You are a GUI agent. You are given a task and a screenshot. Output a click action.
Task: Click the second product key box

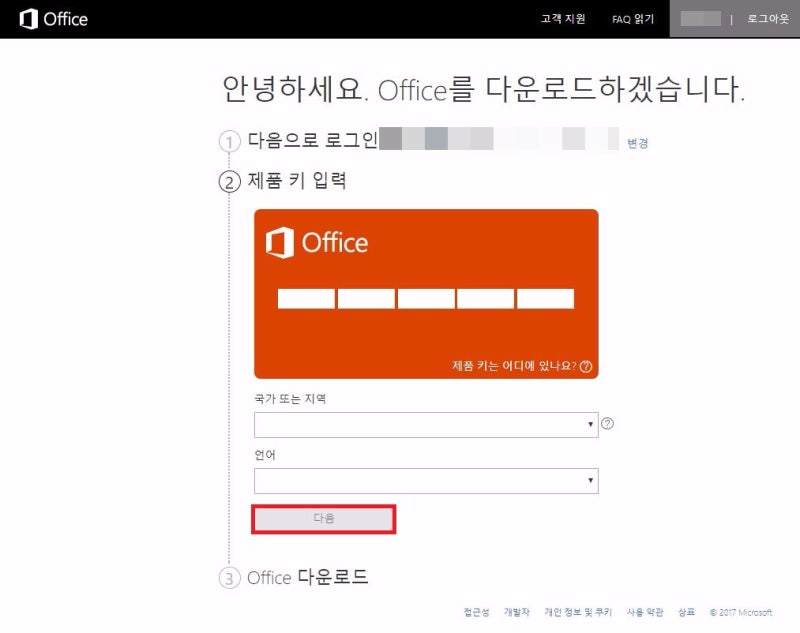[x=366, y=298]
